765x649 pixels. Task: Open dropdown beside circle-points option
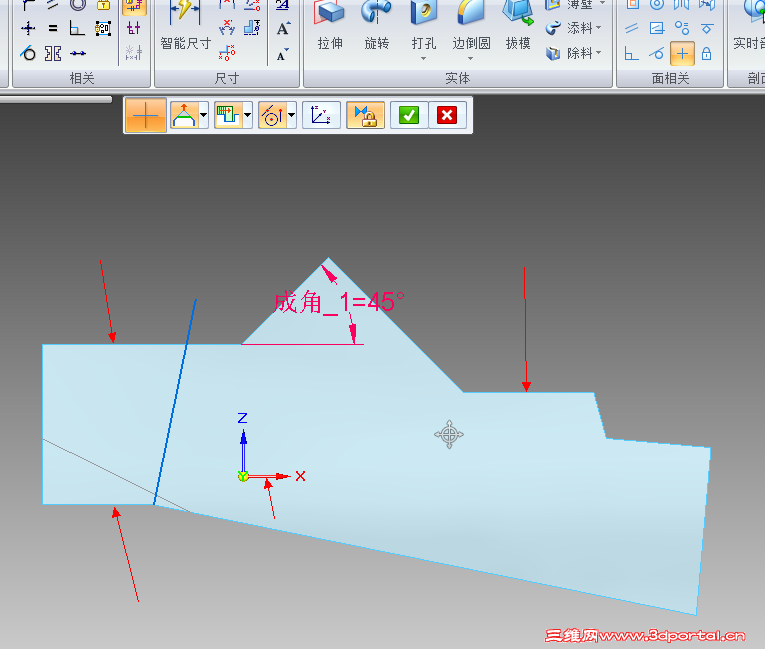pos(291,116)
